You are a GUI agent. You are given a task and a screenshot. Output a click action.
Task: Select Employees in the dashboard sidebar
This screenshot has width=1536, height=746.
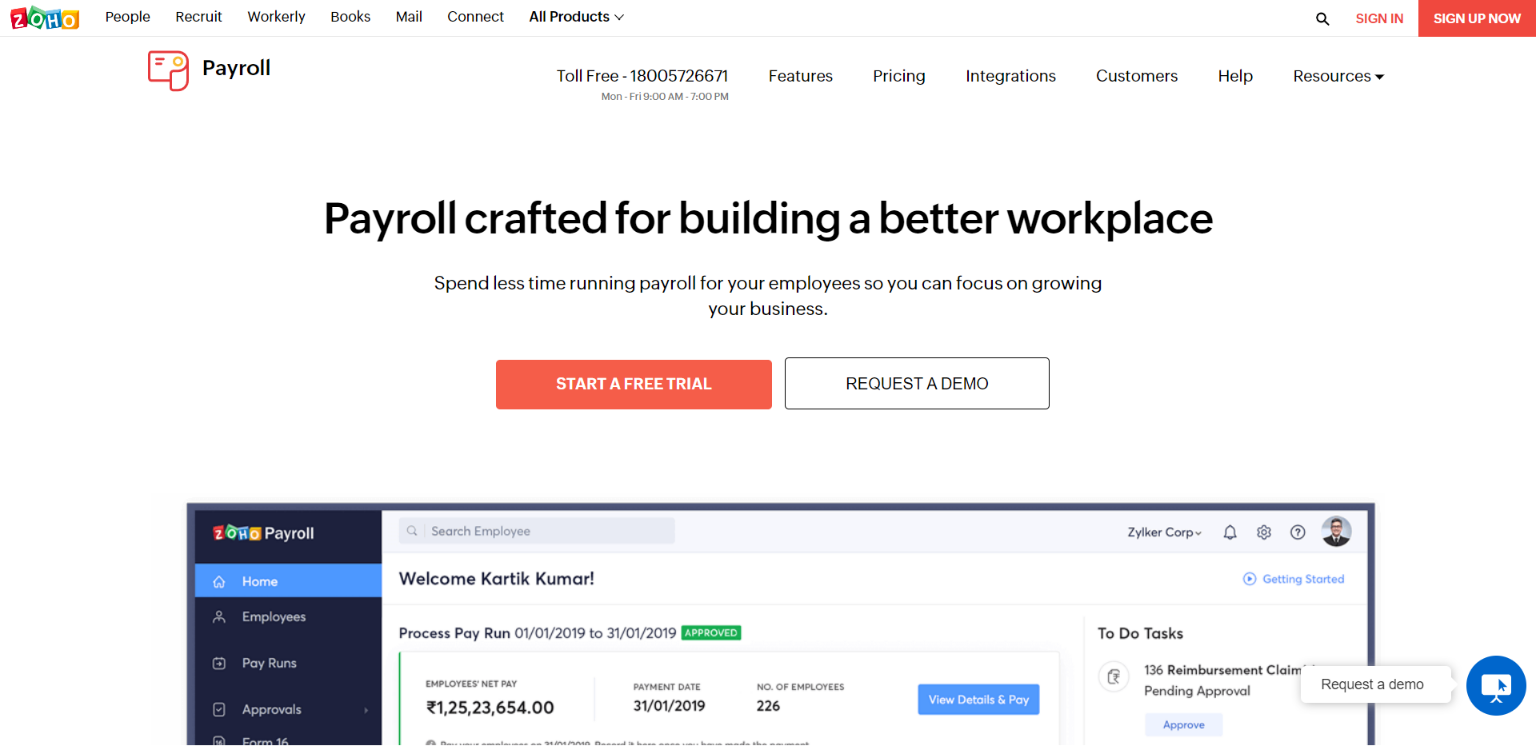(288, 617)
